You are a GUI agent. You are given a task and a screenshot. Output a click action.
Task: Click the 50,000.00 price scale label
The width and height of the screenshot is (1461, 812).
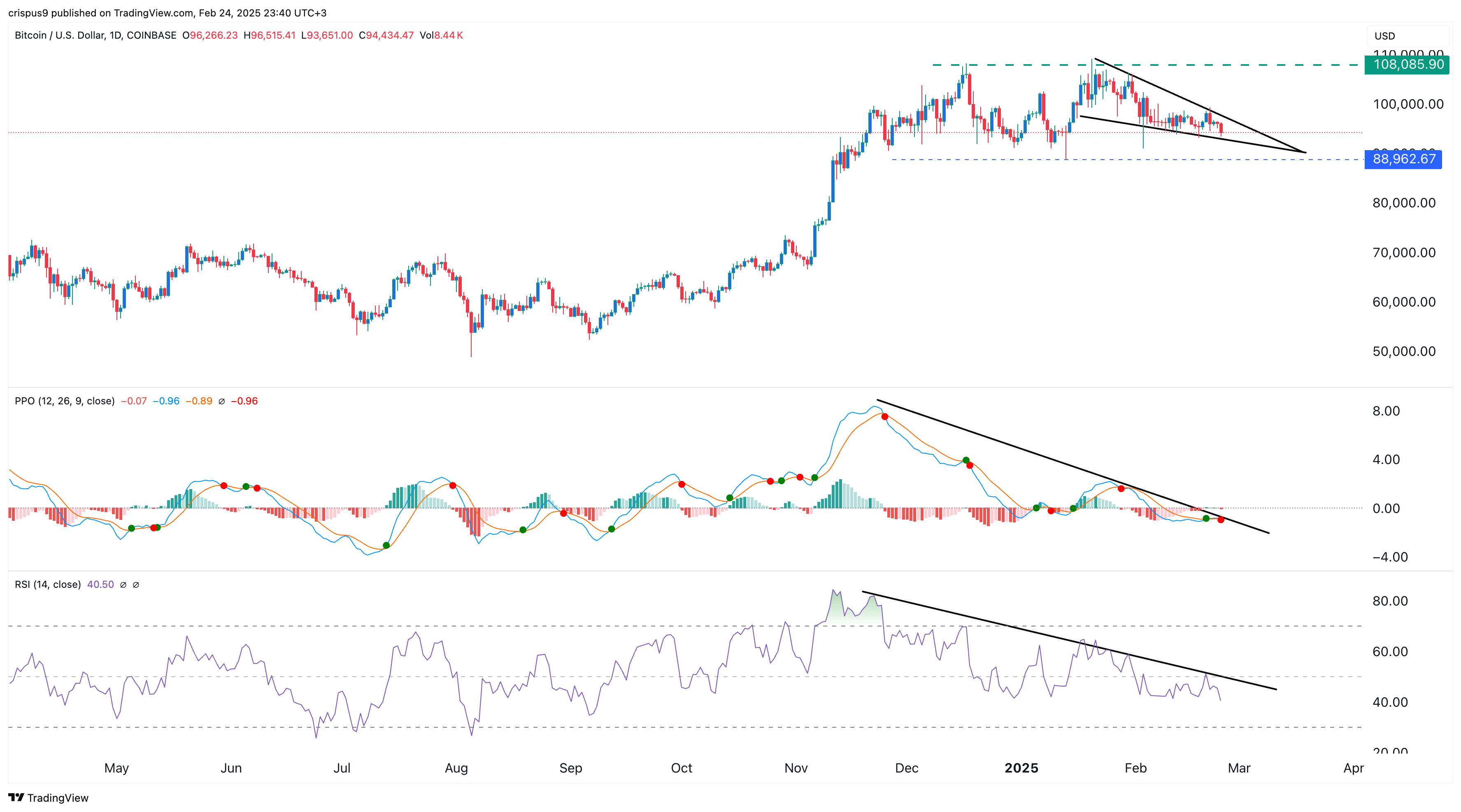(x=1404, y=351)
